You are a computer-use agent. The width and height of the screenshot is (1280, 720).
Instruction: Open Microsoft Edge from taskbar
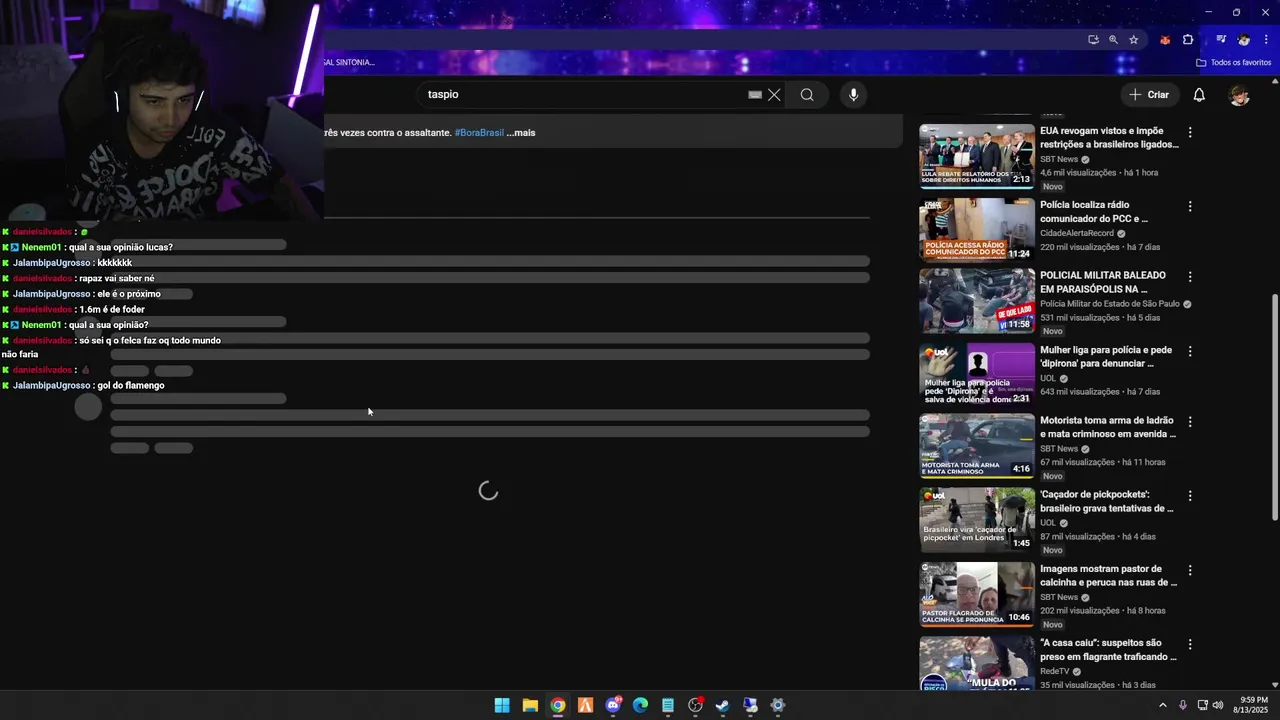pos(640,705)
